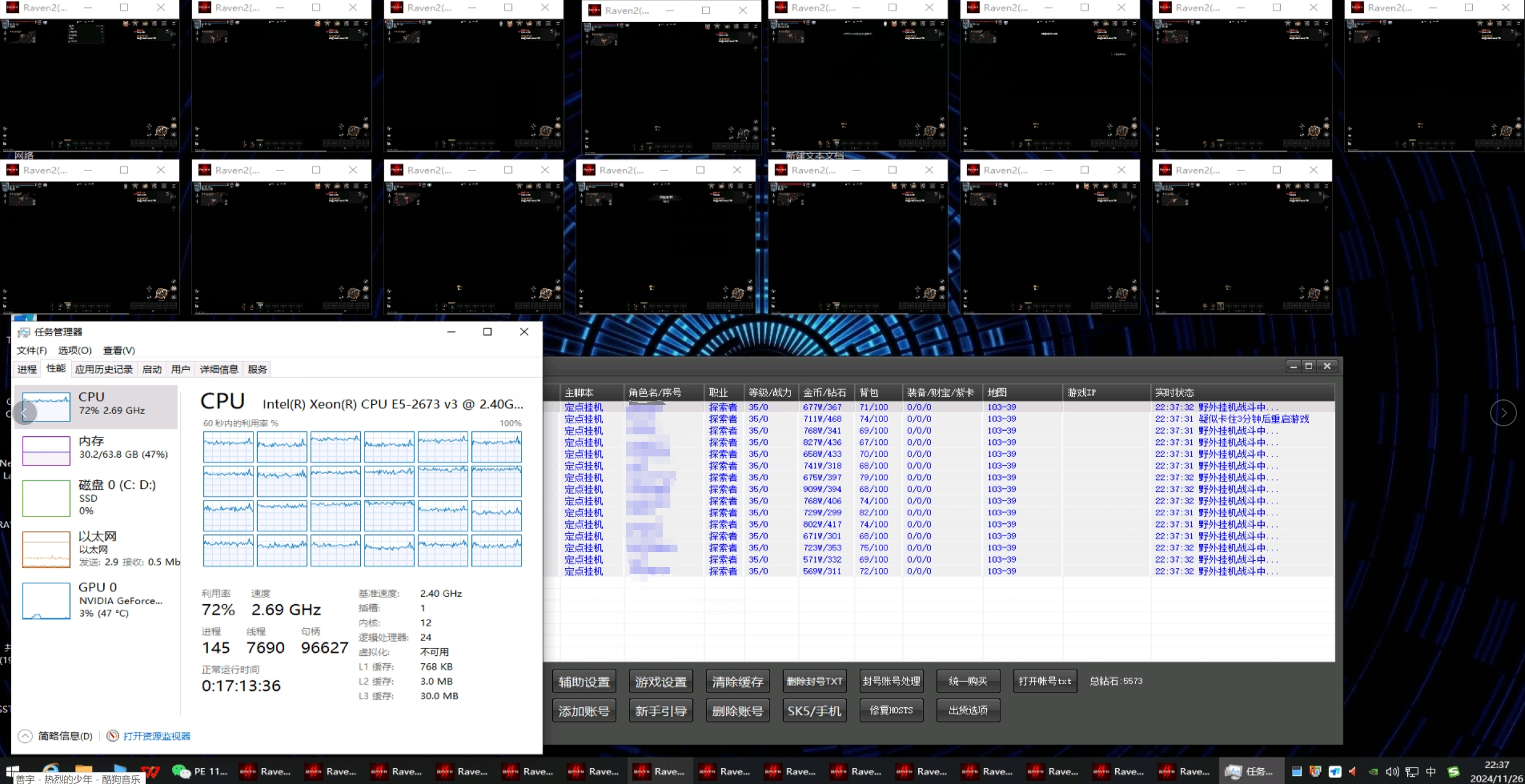This screenshot has height=784, width=1525.
Task: Open the NVIDIA tray icon
Action: pos(1373,771)
